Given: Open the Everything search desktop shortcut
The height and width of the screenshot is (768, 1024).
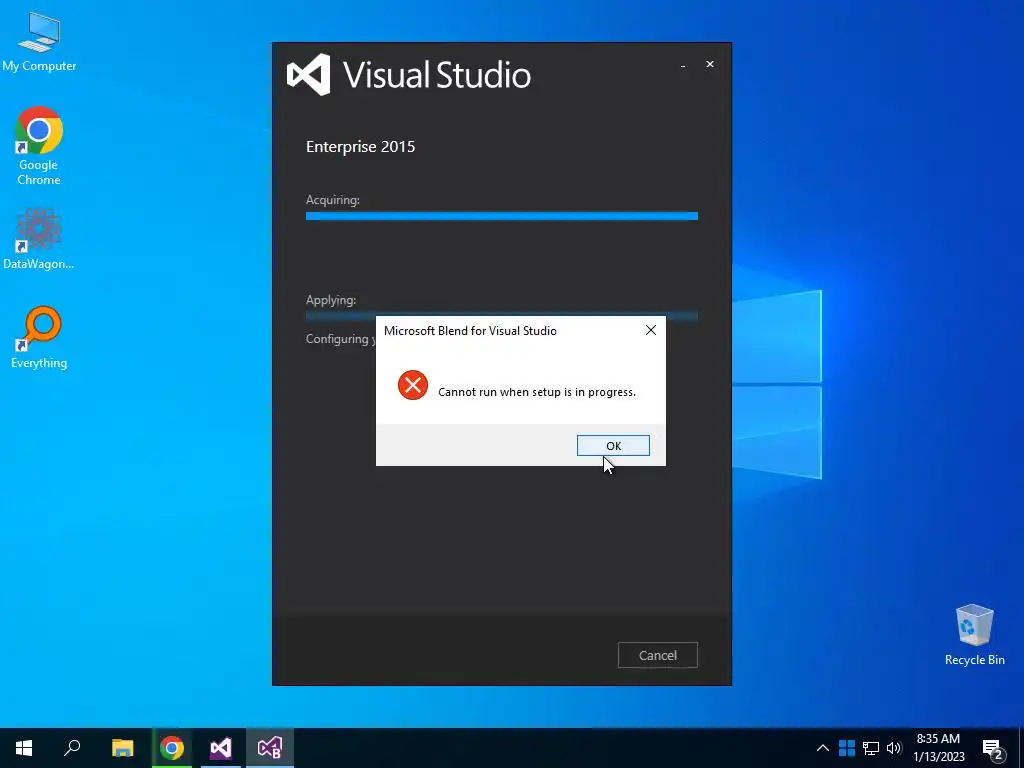Looking at the screenshot, I should click(39, 338).
